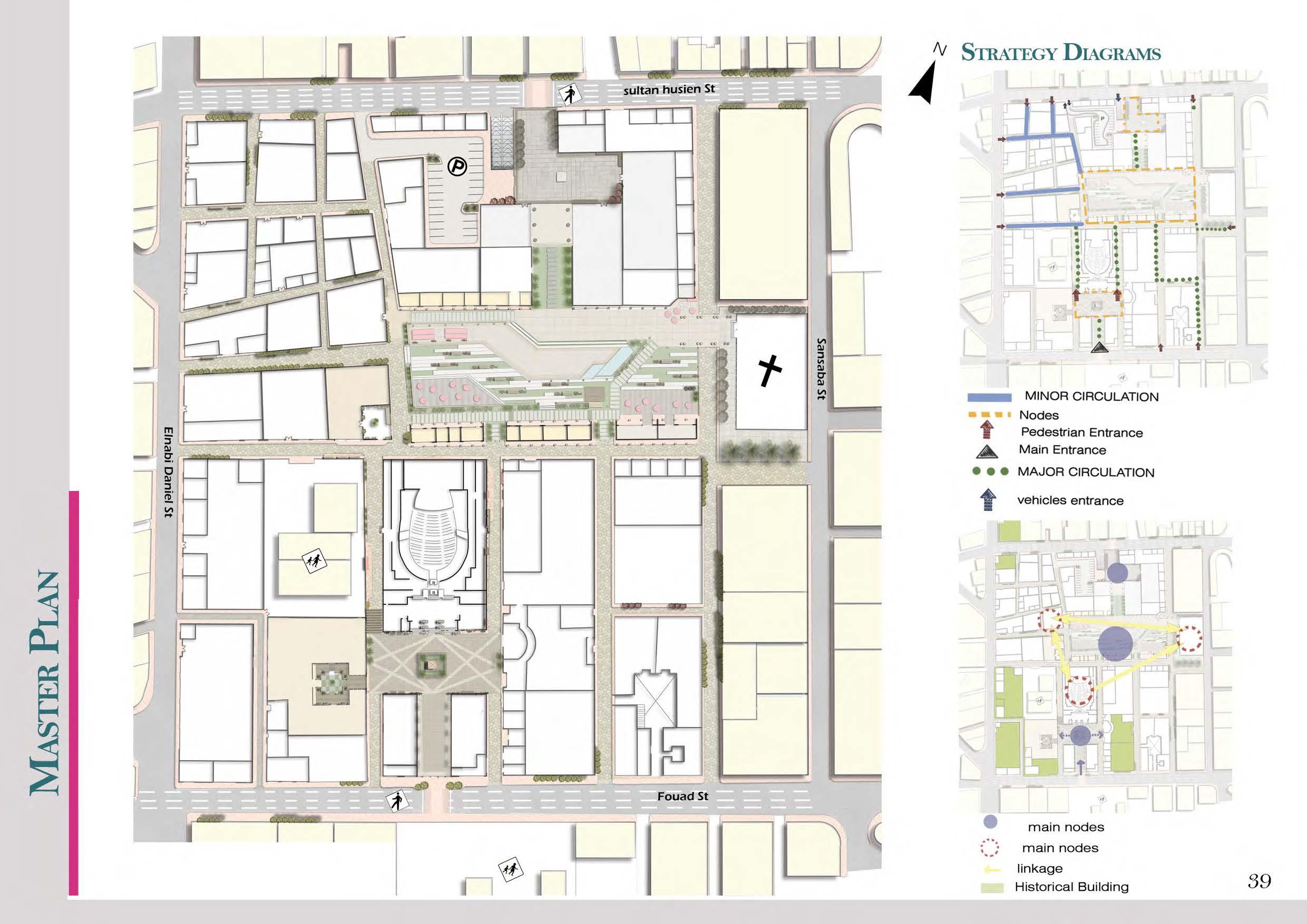The width and height of the screenshot is (1307, 924).
Task: Click the north arrow compass
Action: pyautogui.click(x=925, y=83)
